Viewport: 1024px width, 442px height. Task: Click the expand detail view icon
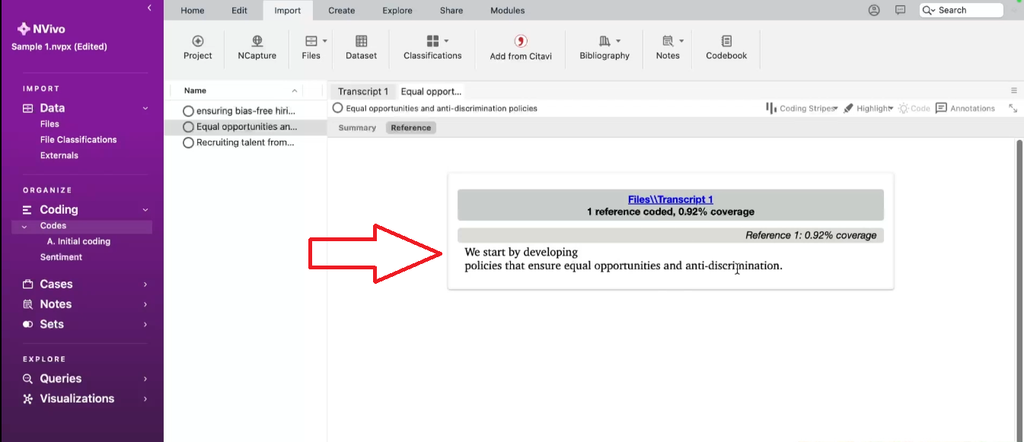pyautogui.click(x=1013, y=108)
